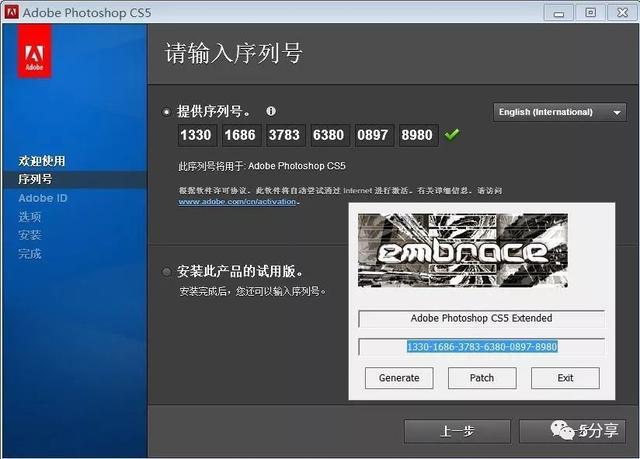Maximize the Adobe Photoshop CS5 window
This screenshot has width=640, height=459.
(590, 13)
